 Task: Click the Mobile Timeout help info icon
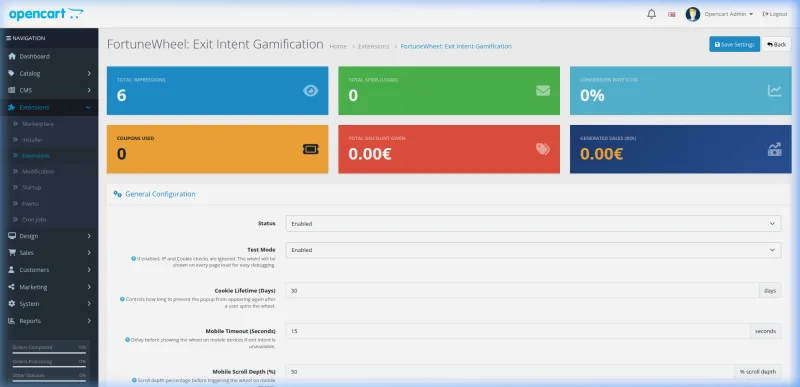click(128, 340)
